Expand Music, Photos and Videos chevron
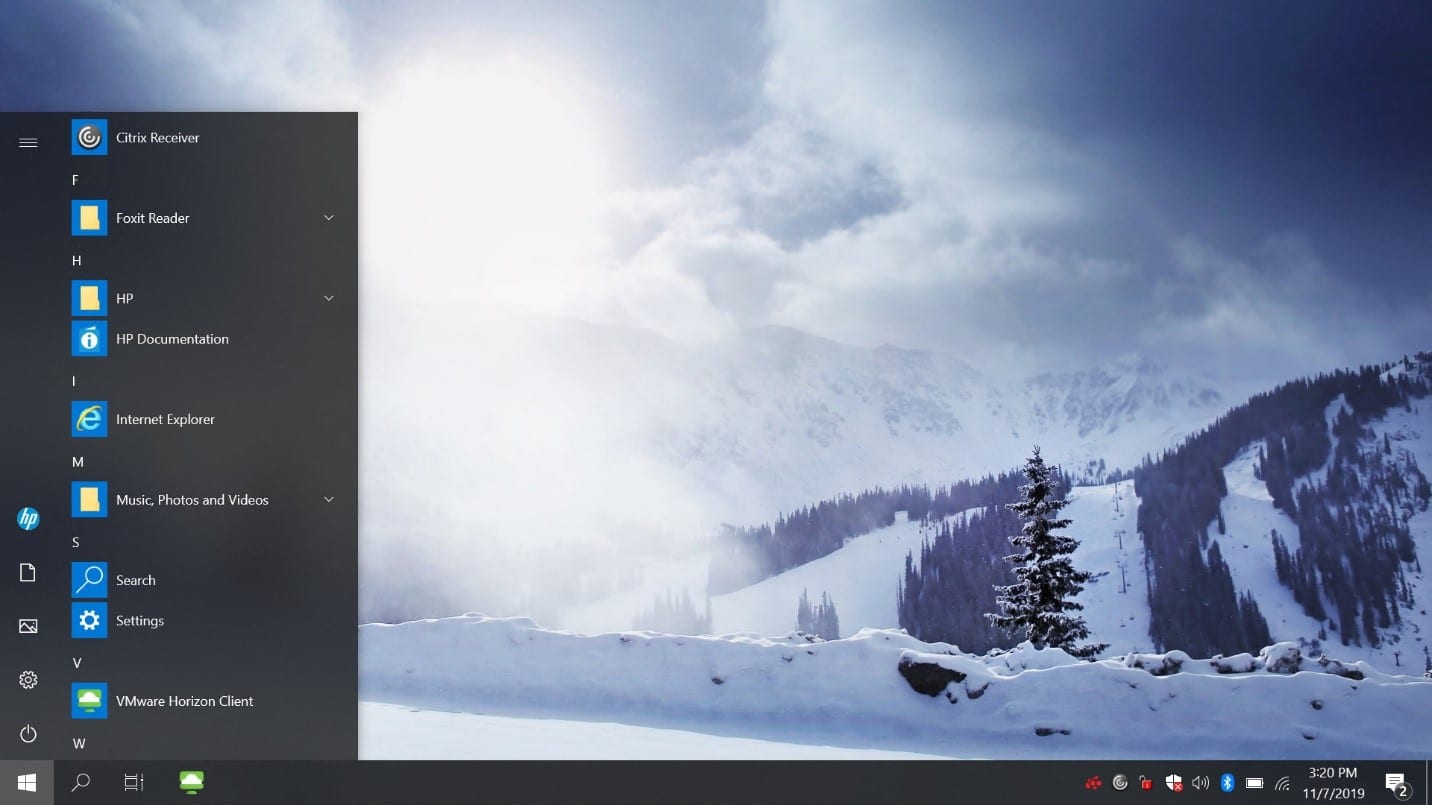The height and width of the screenshot is (805, 1432). click(x=328, y=500)
